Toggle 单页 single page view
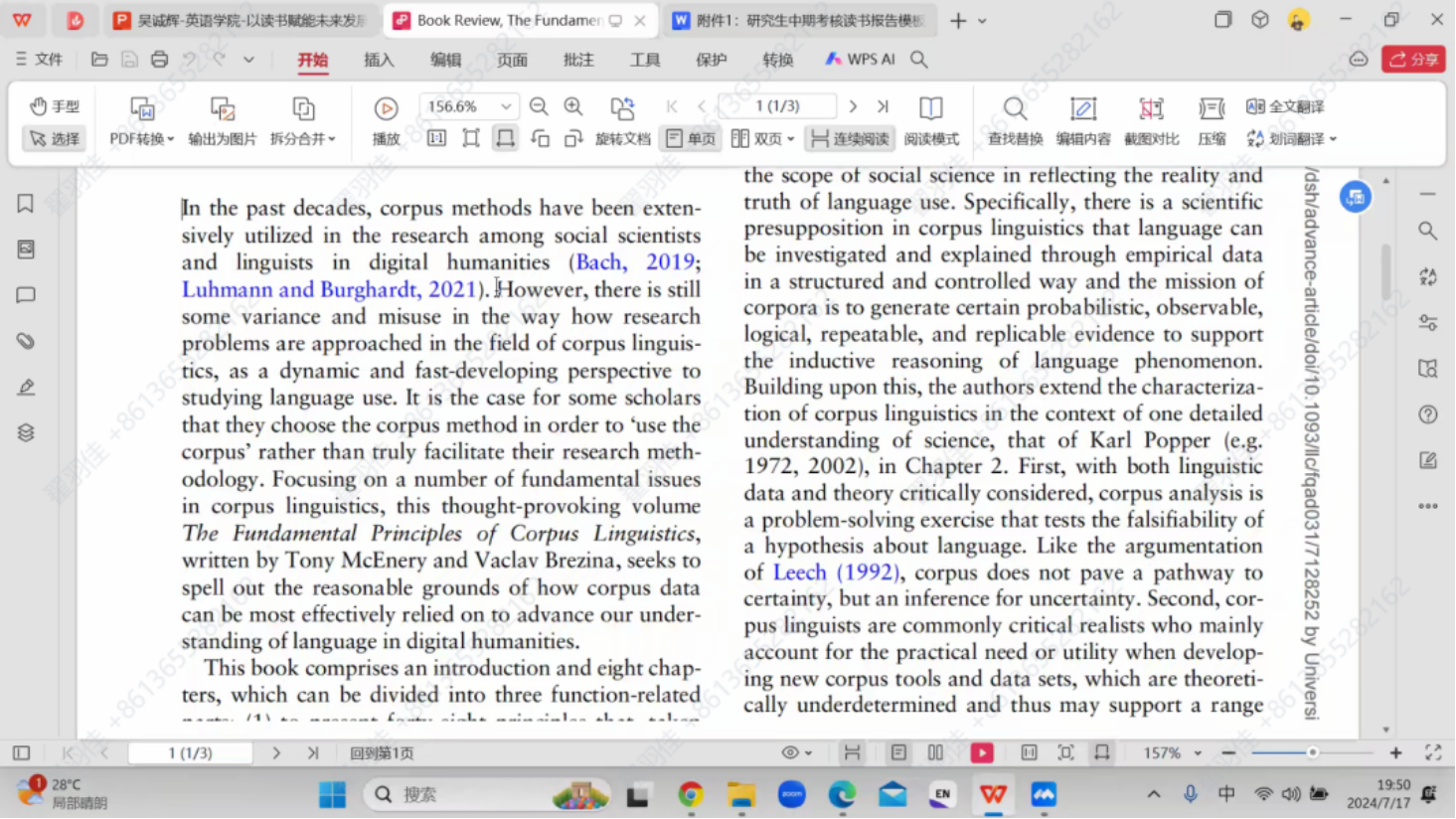 point(691,139)
